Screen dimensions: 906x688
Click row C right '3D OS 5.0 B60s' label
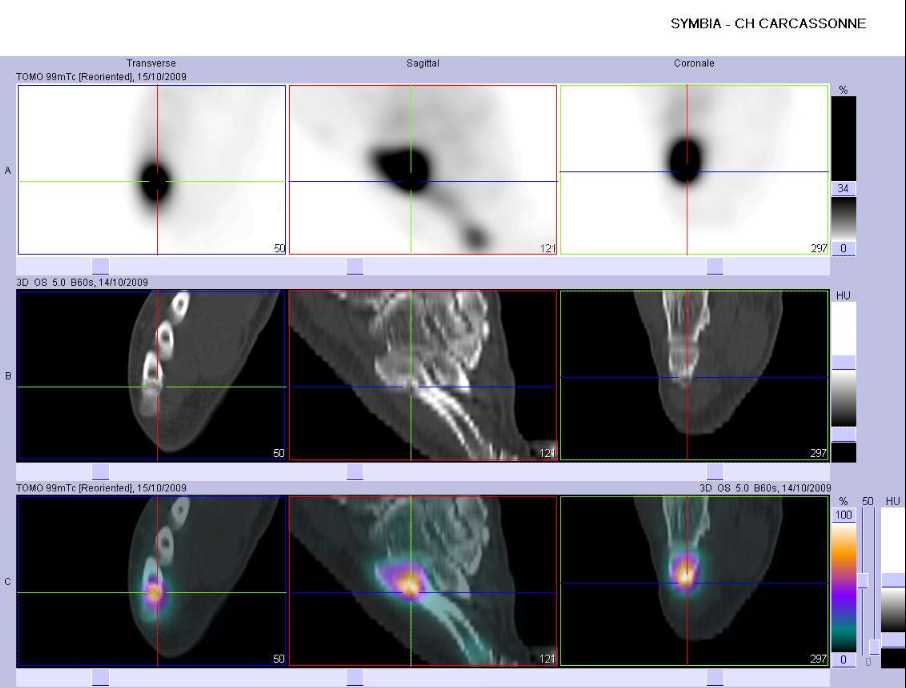pyautogui.click(x=765, y=488)
